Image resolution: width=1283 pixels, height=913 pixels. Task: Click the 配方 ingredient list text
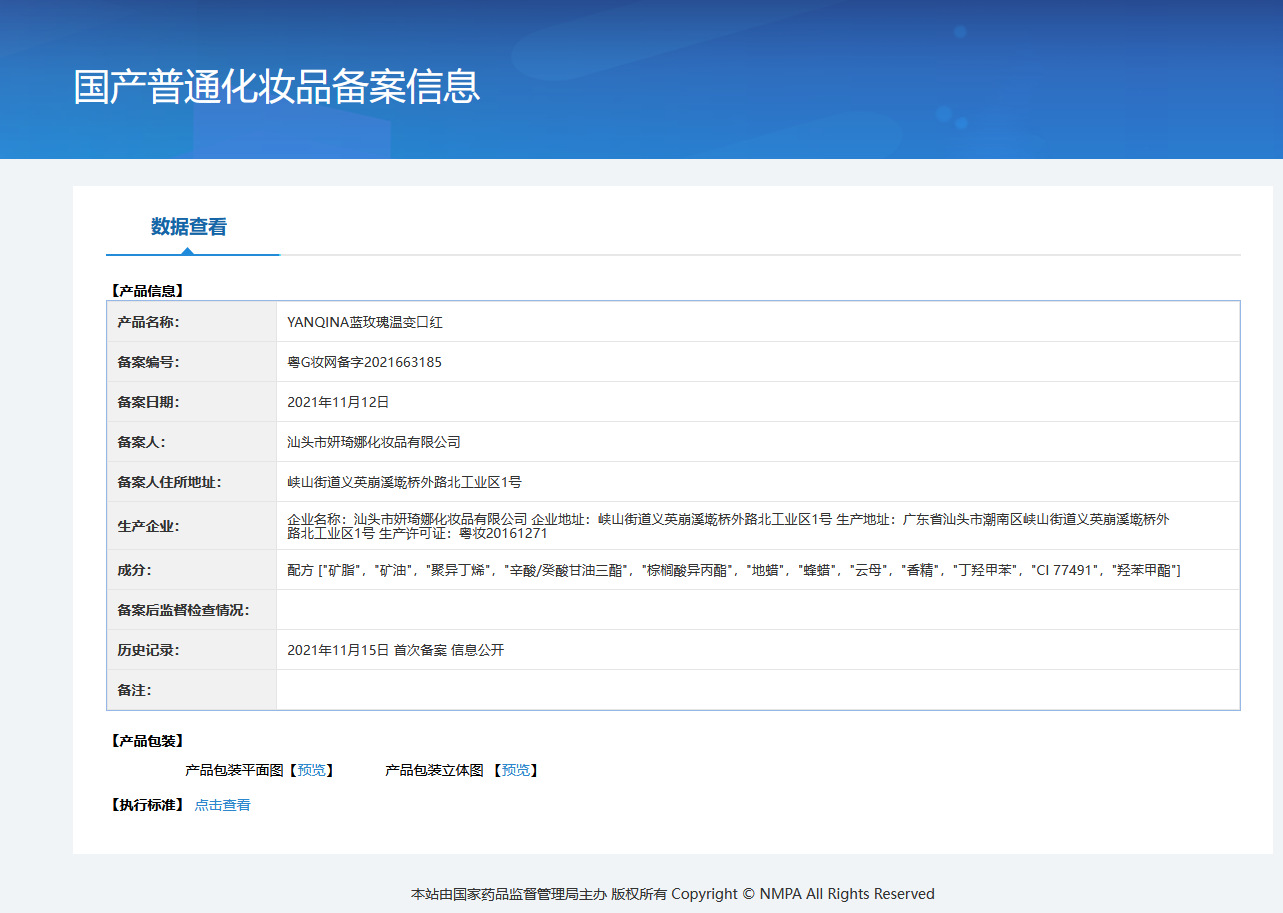(x=733, y=570)
